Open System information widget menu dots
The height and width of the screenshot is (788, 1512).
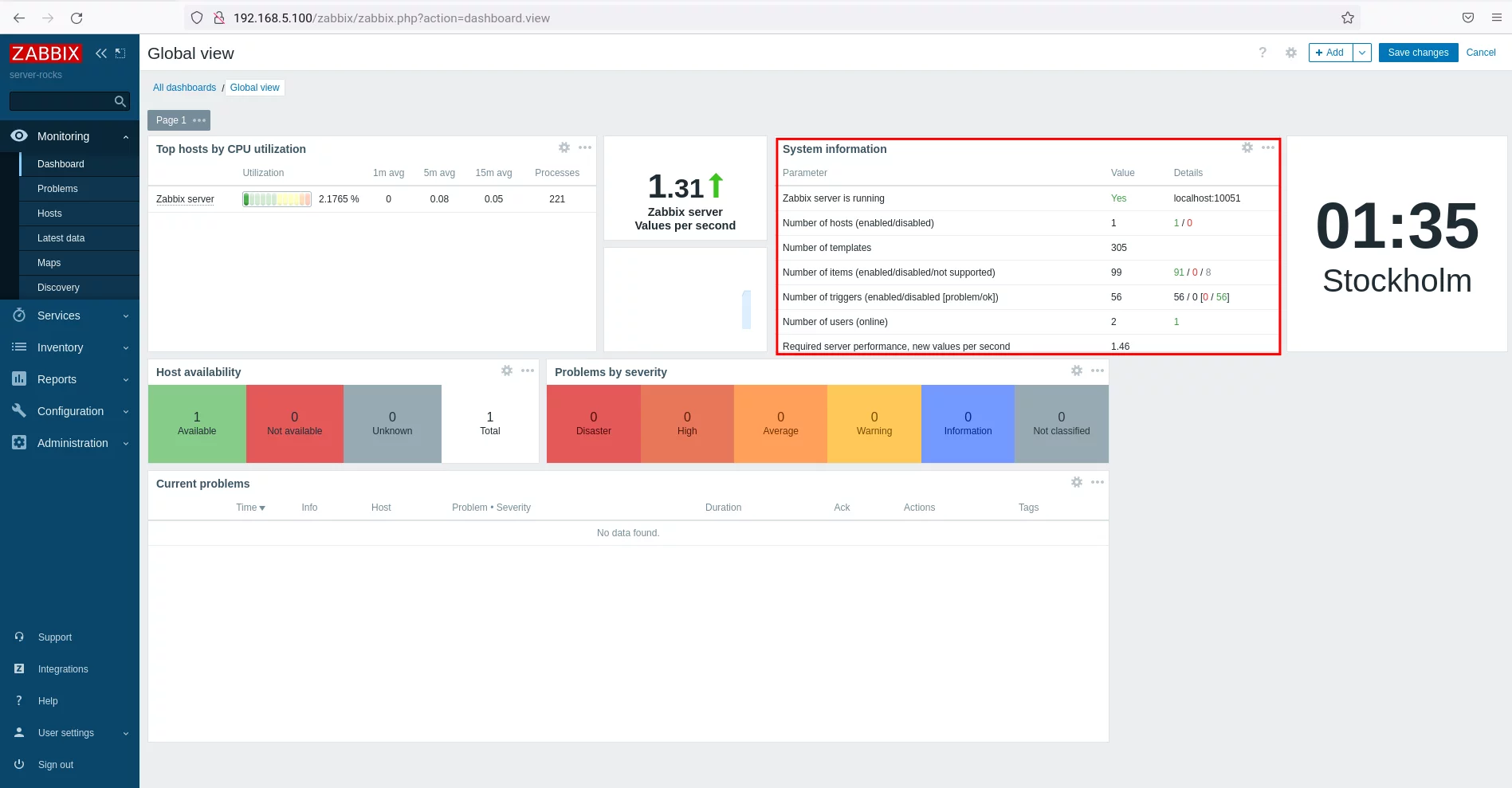[x=1268, y=147]
